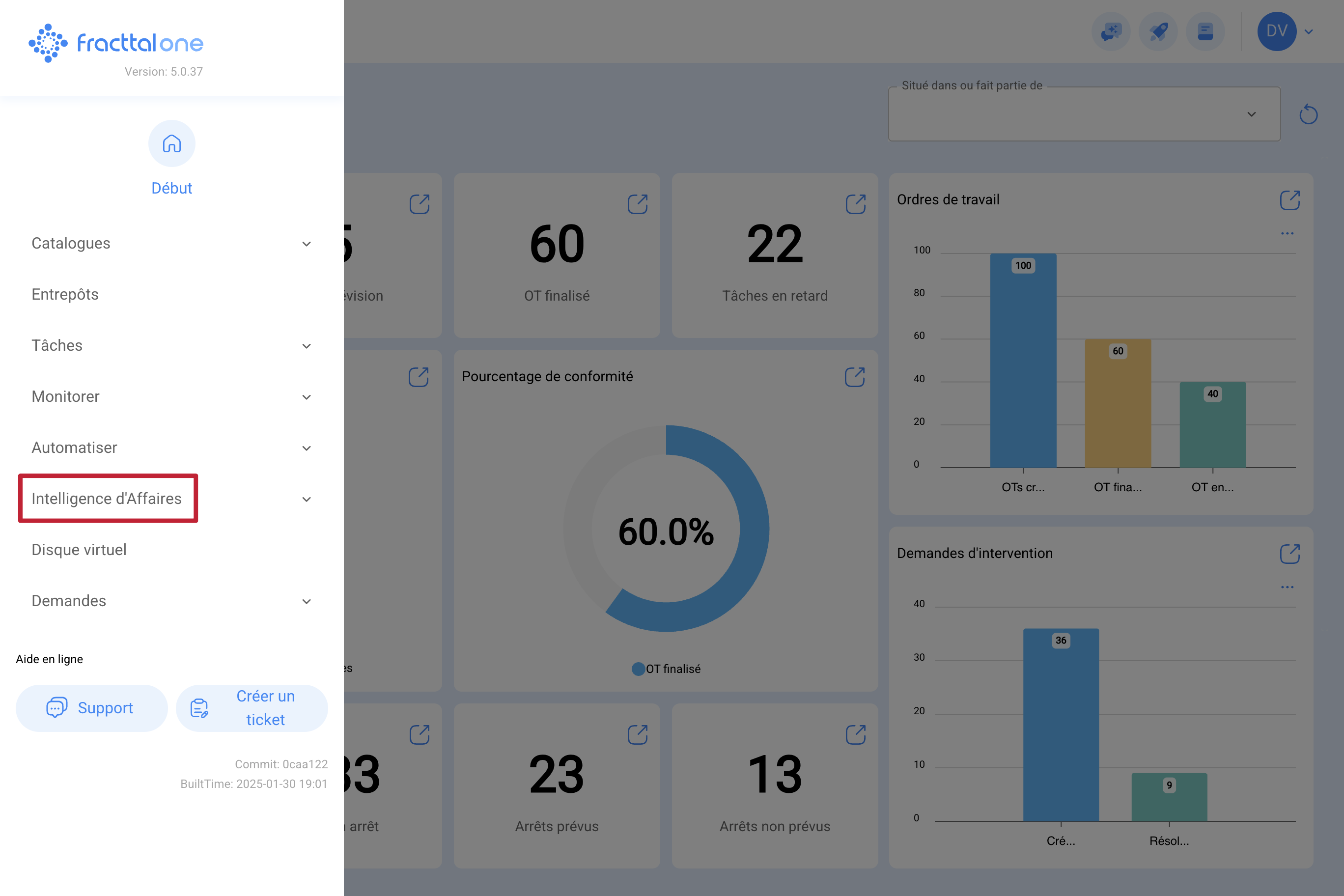The height and width of the screenshot is (896, 1344).
Task: Open the partially hidden arrêt card link icon
Action: tap(420, 734)
